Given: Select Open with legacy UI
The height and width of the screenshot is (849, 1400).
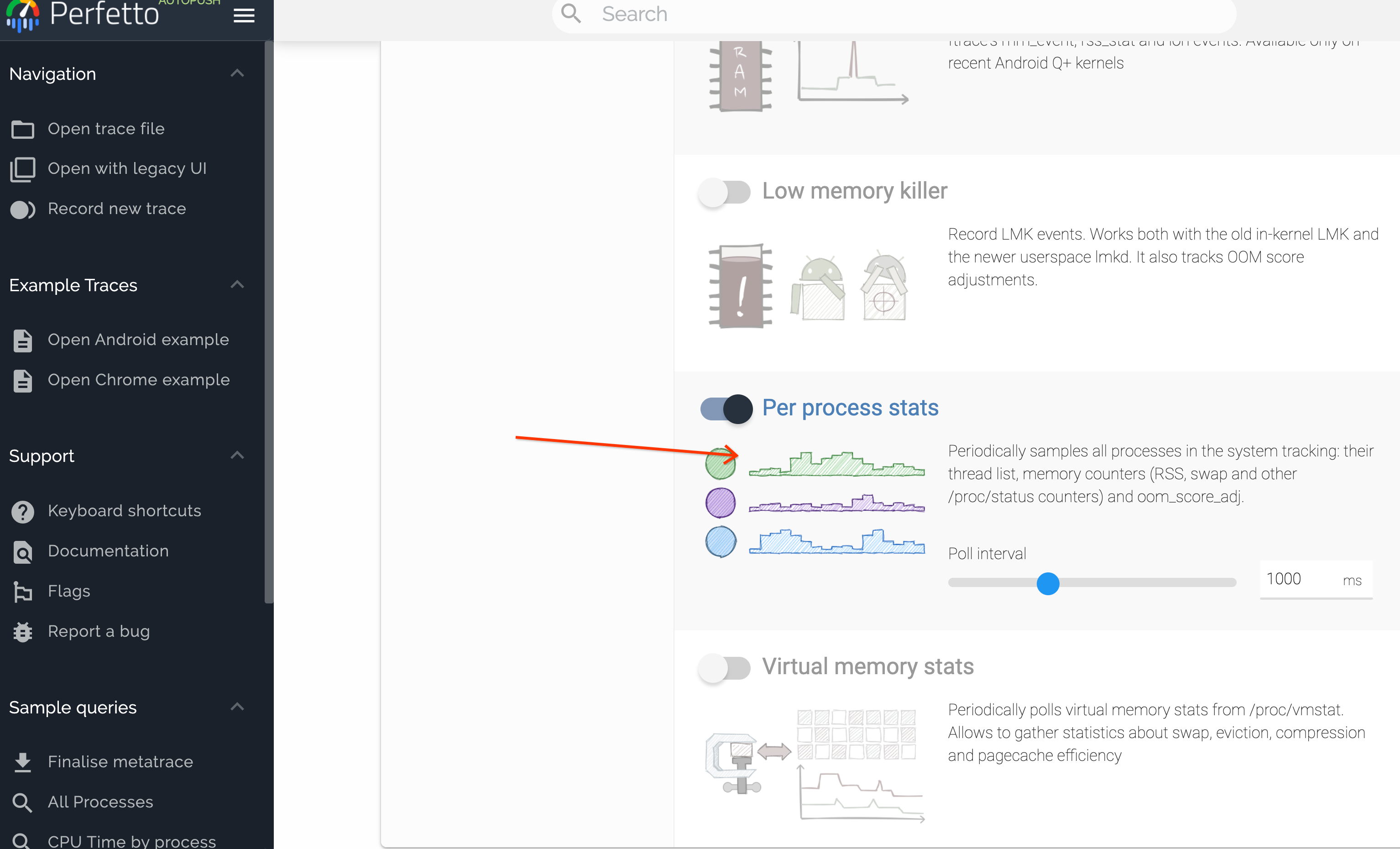Looking at the screenshot, I should coord(127,168).
